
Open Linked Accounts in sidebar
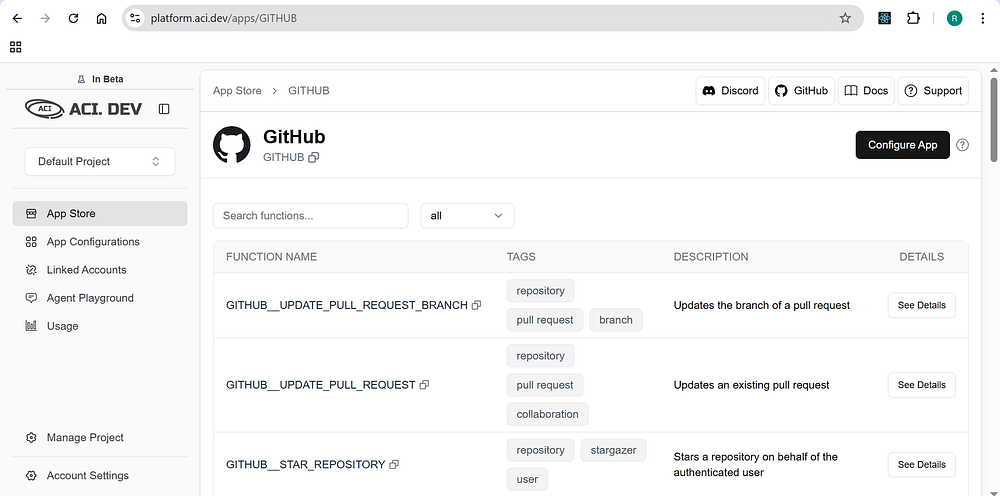click(100, 270)
